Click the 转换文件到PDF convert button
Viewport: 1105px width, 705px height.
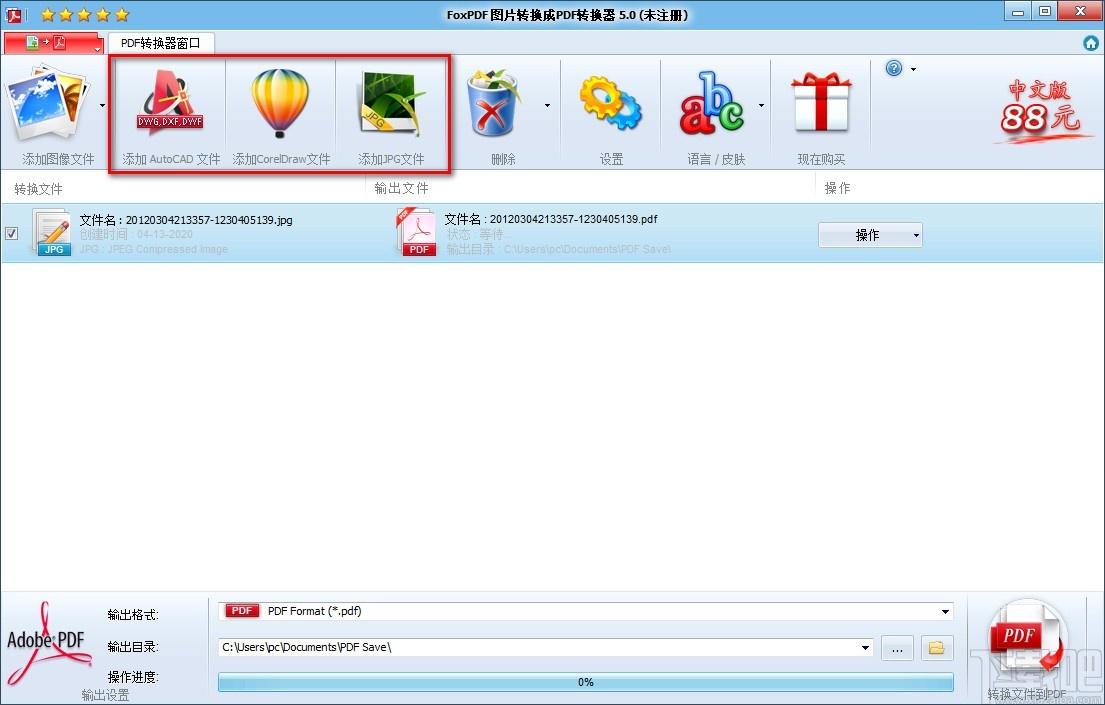[x=1025, y=647]
